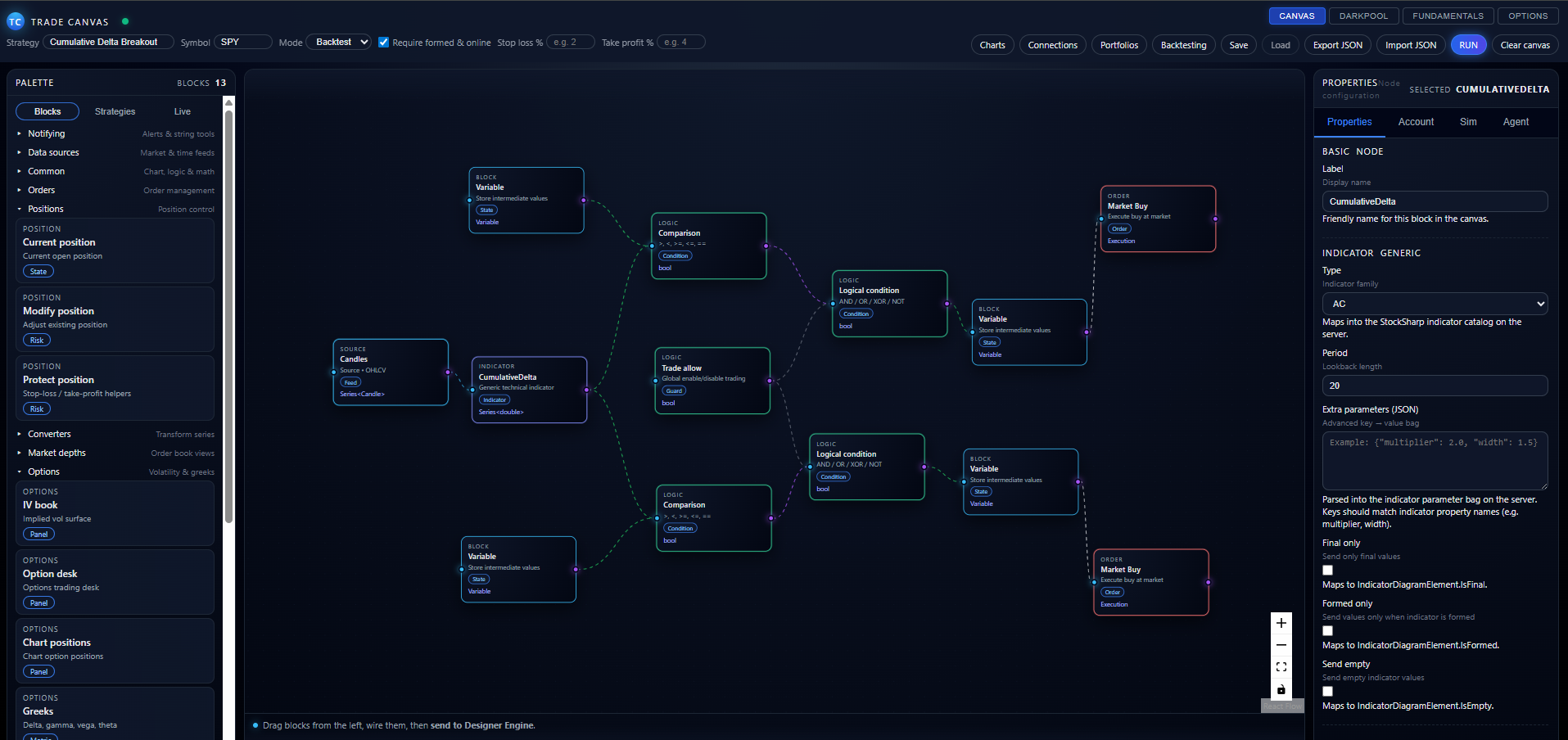Open the Mode dropdown showing Backtest
The width and height of the screenshot is (1568, 740).
[339, 43]
